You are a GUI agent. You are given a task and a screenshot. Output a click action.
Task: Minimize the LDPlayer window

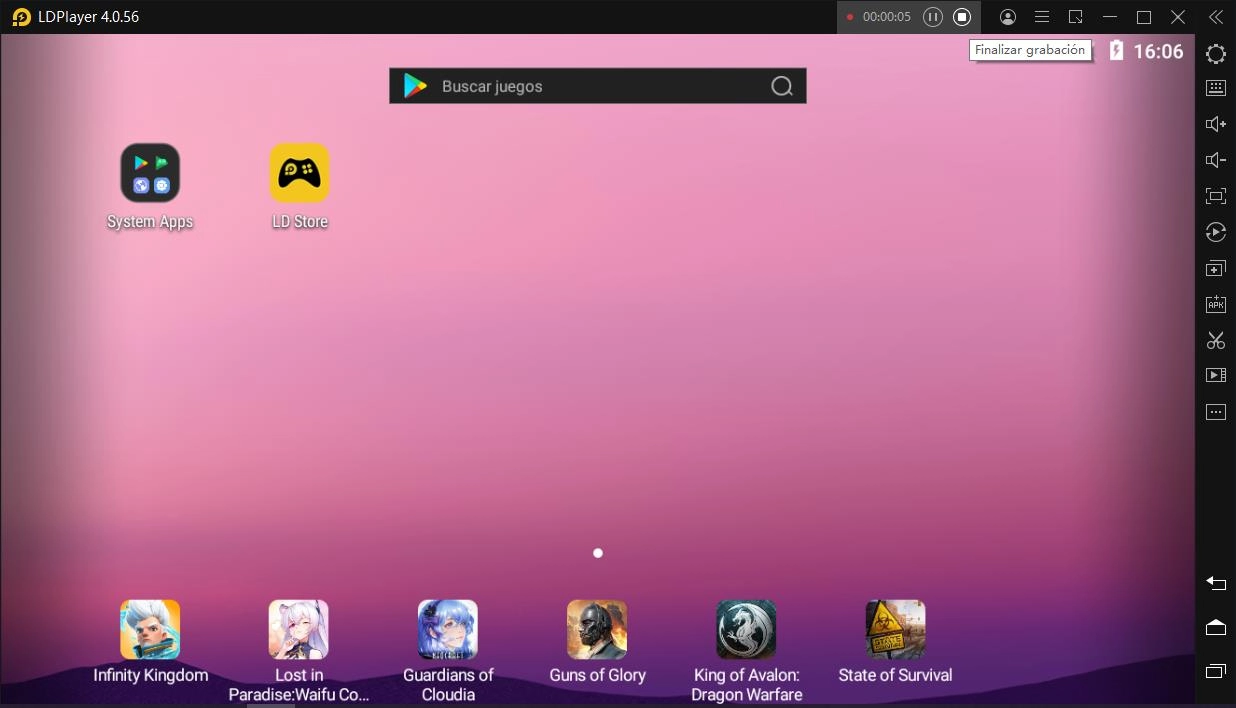coord(1110,17)
